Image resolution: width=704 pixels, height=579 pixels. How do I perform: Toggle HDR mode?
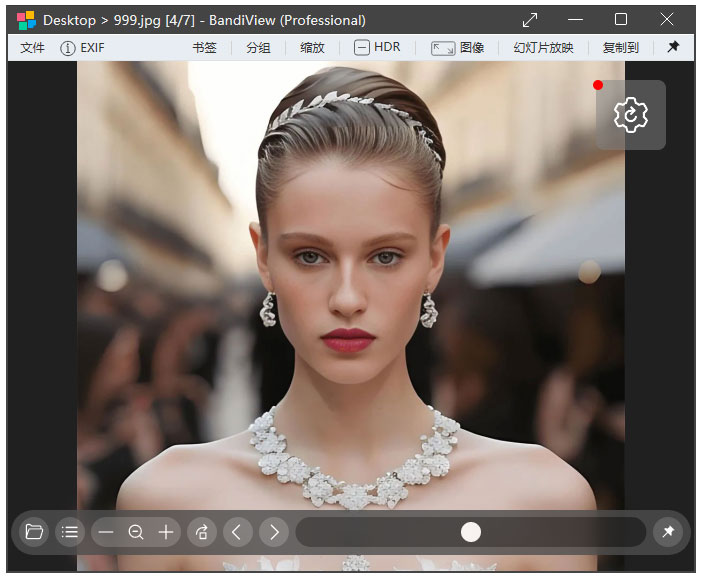tap(377, 47)
